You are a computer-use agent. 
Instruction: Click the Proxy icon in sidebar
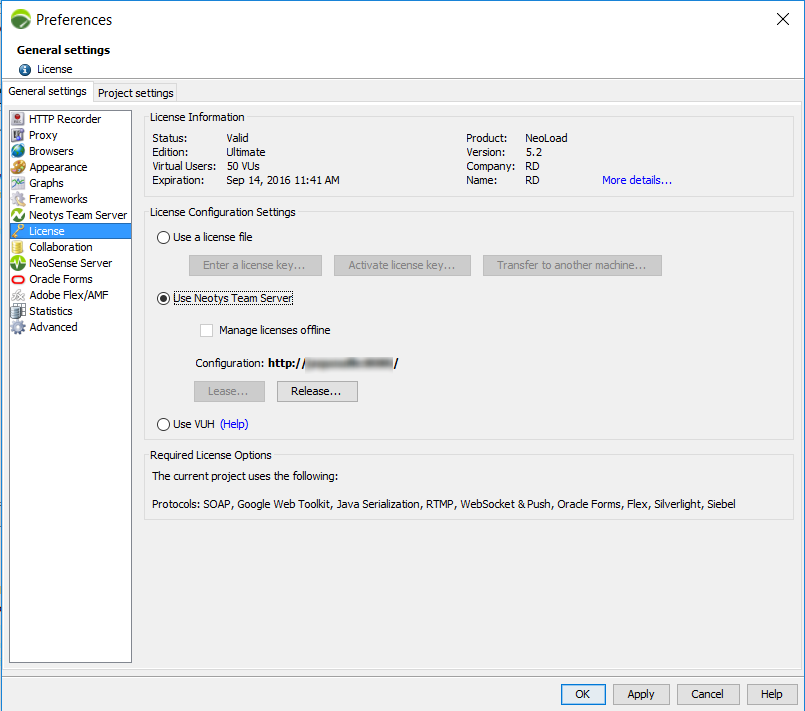18,135
